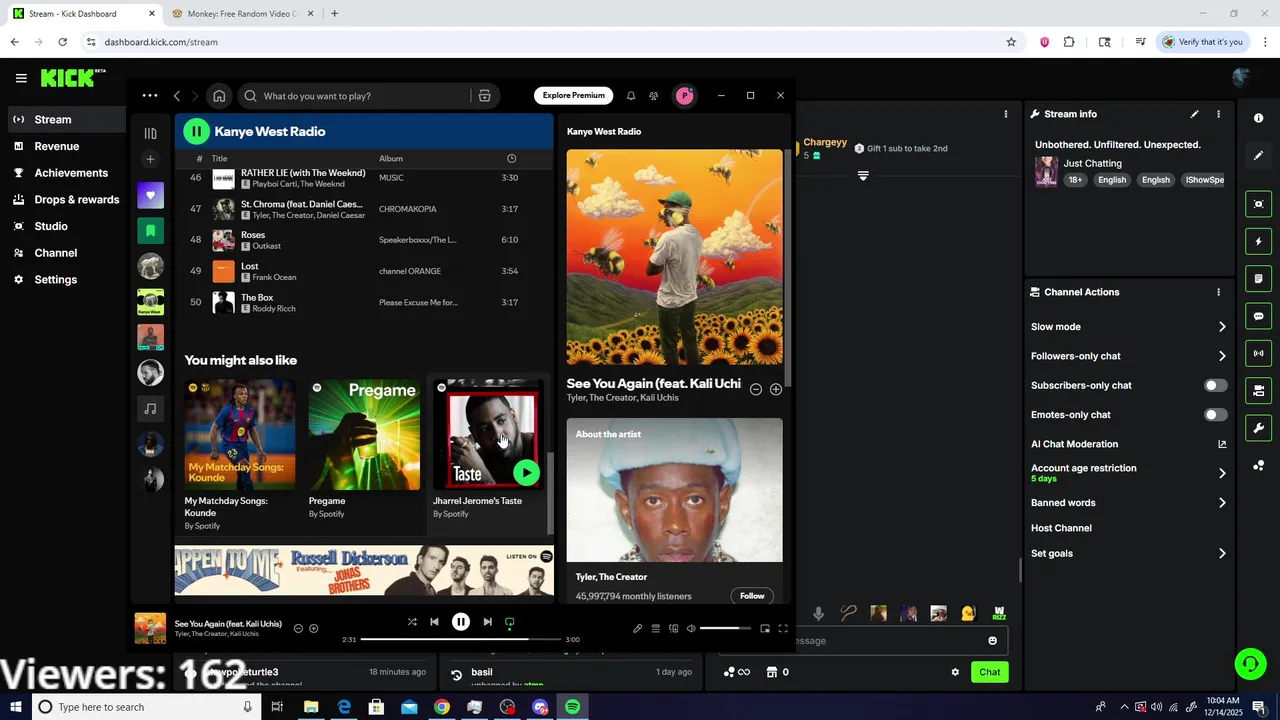Enter Spotify full screen mode
The width and height of the screenshot is (1280, 720).
783,629
